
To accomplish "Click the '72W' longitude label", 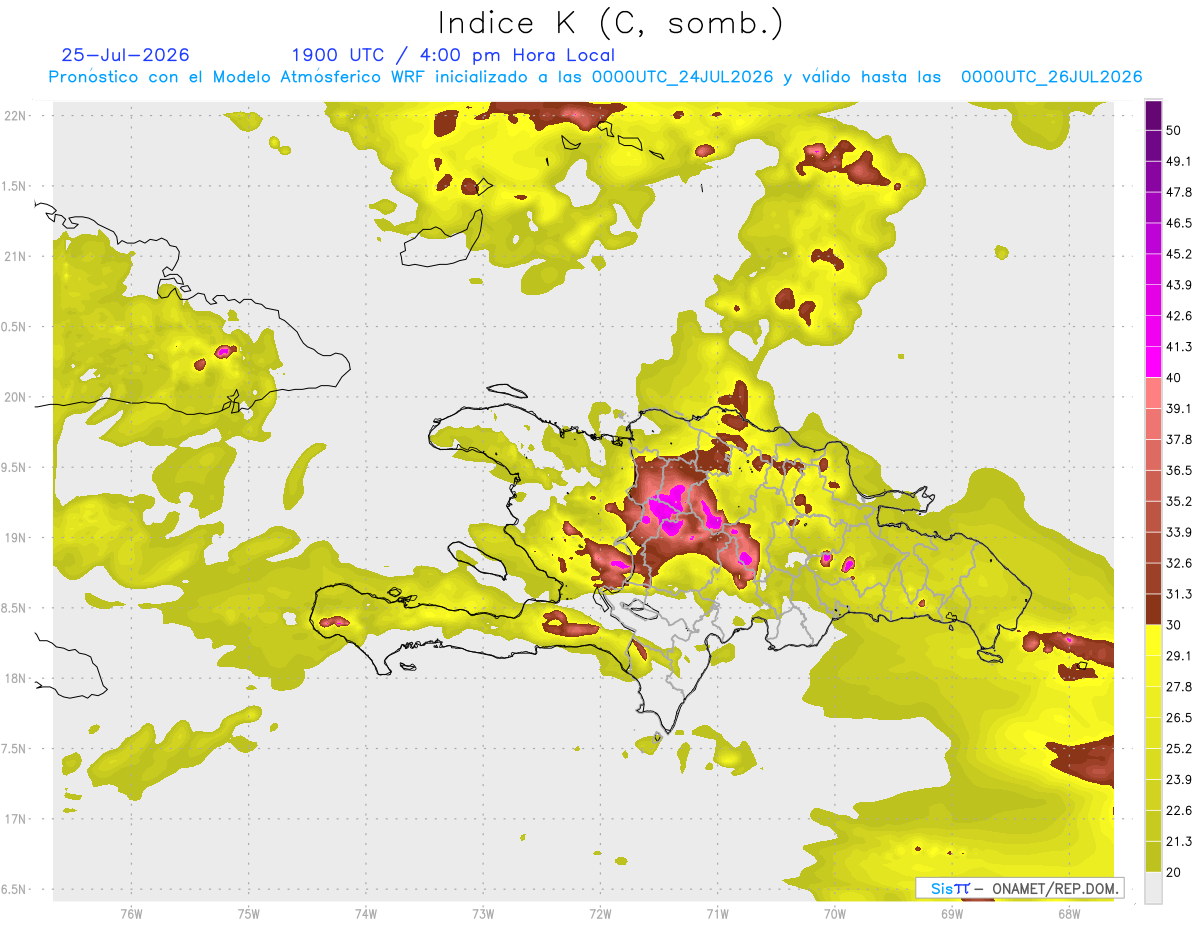I will tap(600, 913).
